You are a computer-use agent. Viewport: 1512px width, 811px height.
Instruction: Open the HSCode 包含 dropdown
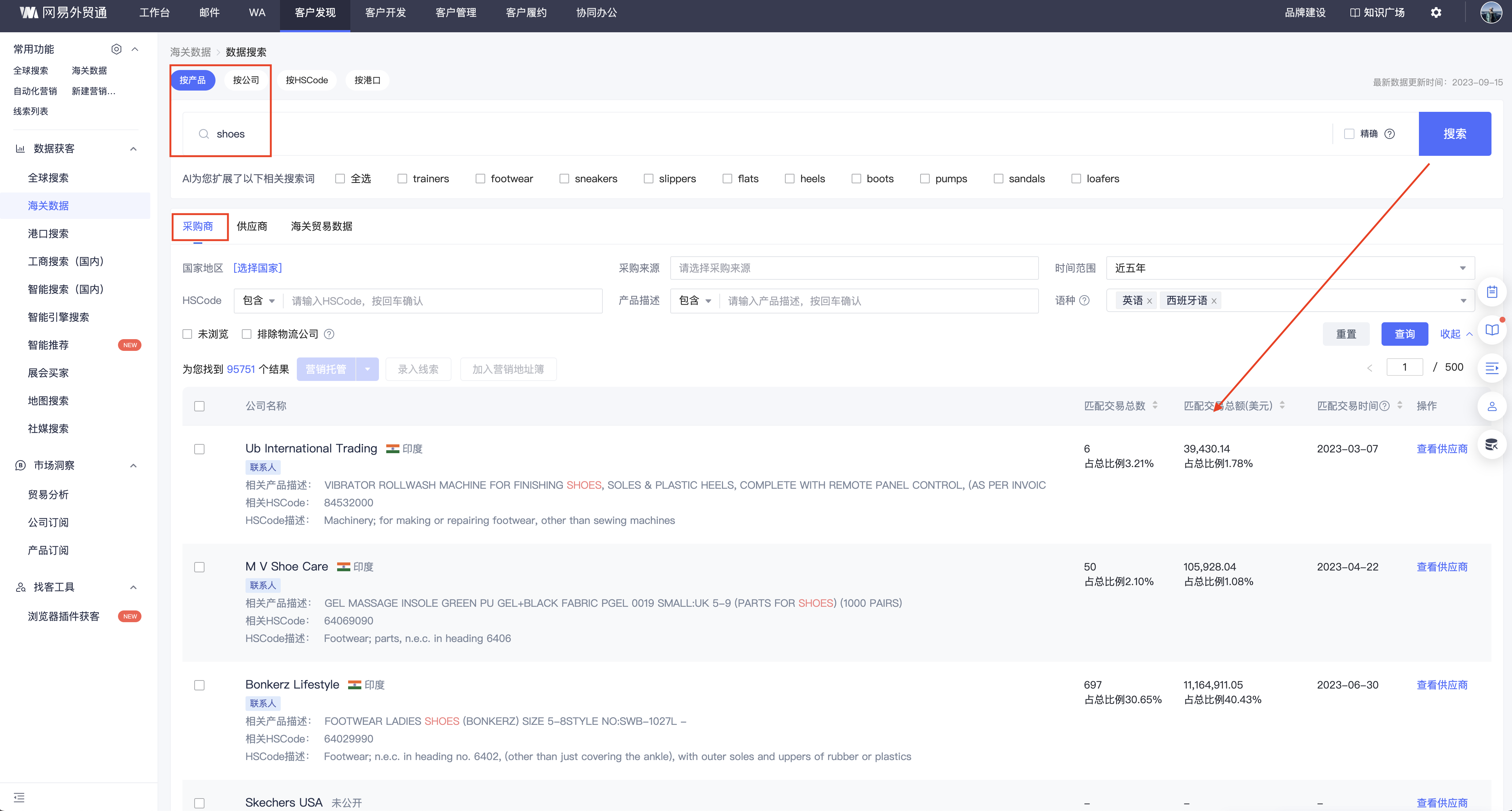[x=259, y=301]
